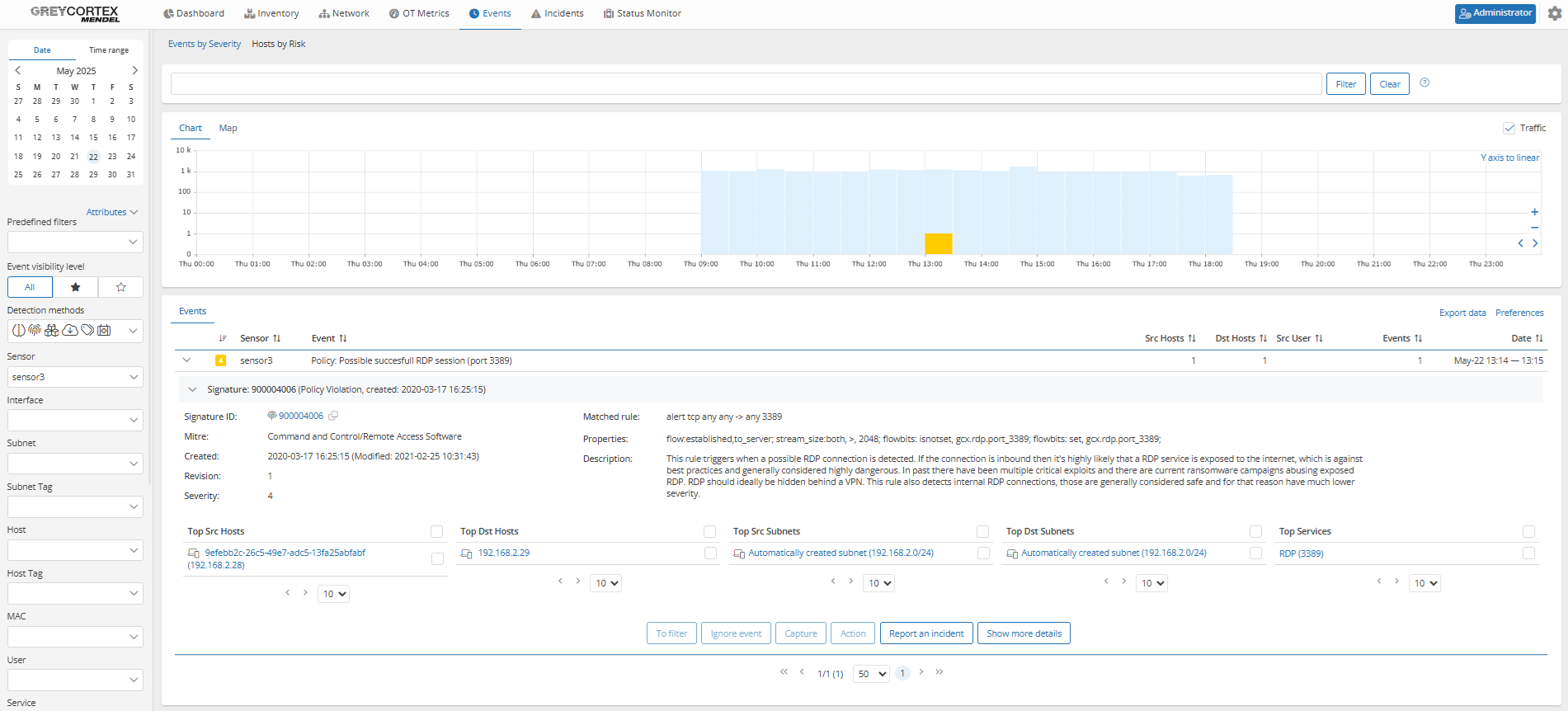Open the Sensor dropdown showing sensor3

pyautogui.click(x=75, y=377)
